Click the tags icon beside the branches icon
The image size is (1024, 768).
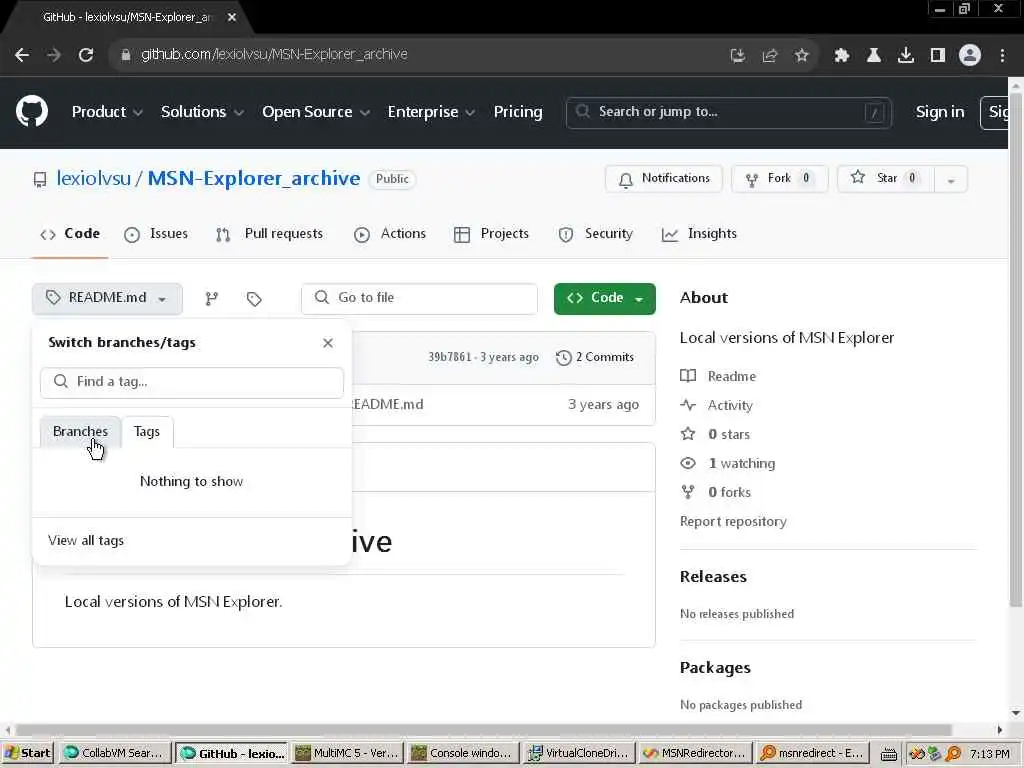(x=254, y=298)
